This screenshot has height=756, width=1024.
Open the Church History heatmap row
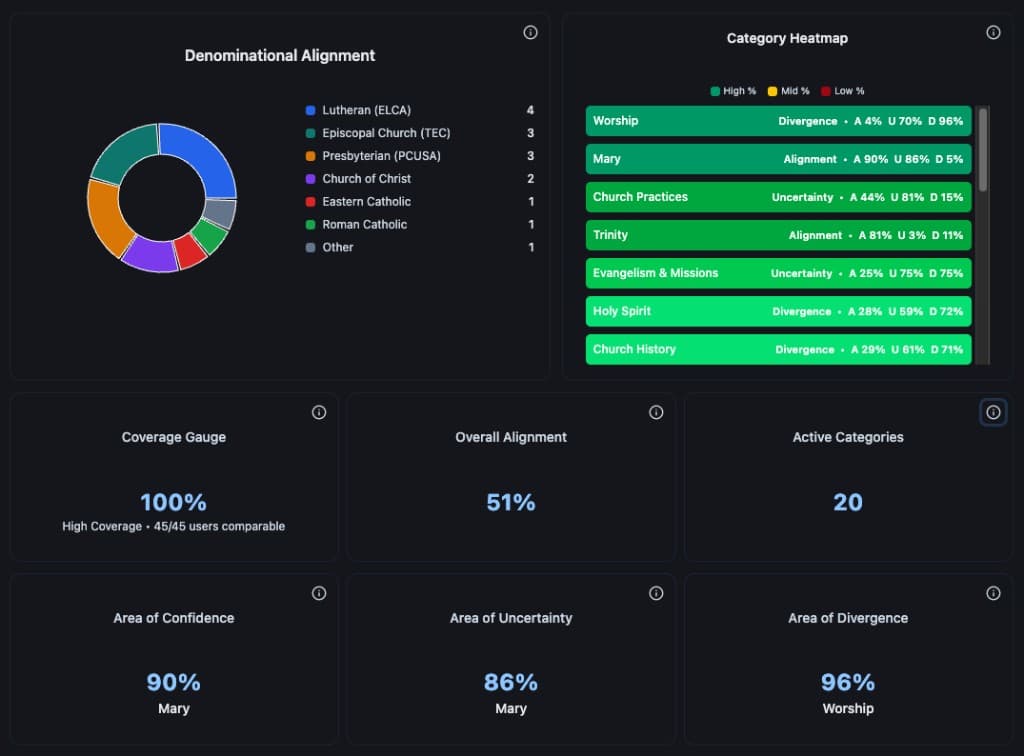[778, 349]
